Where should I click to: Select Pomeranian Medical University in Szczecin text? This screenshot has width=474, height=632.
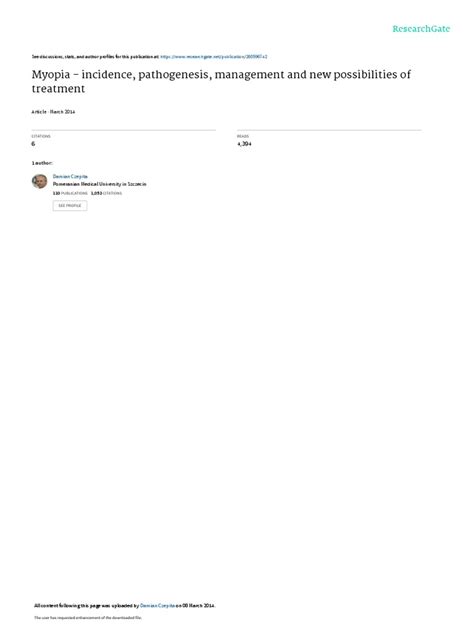100,184
